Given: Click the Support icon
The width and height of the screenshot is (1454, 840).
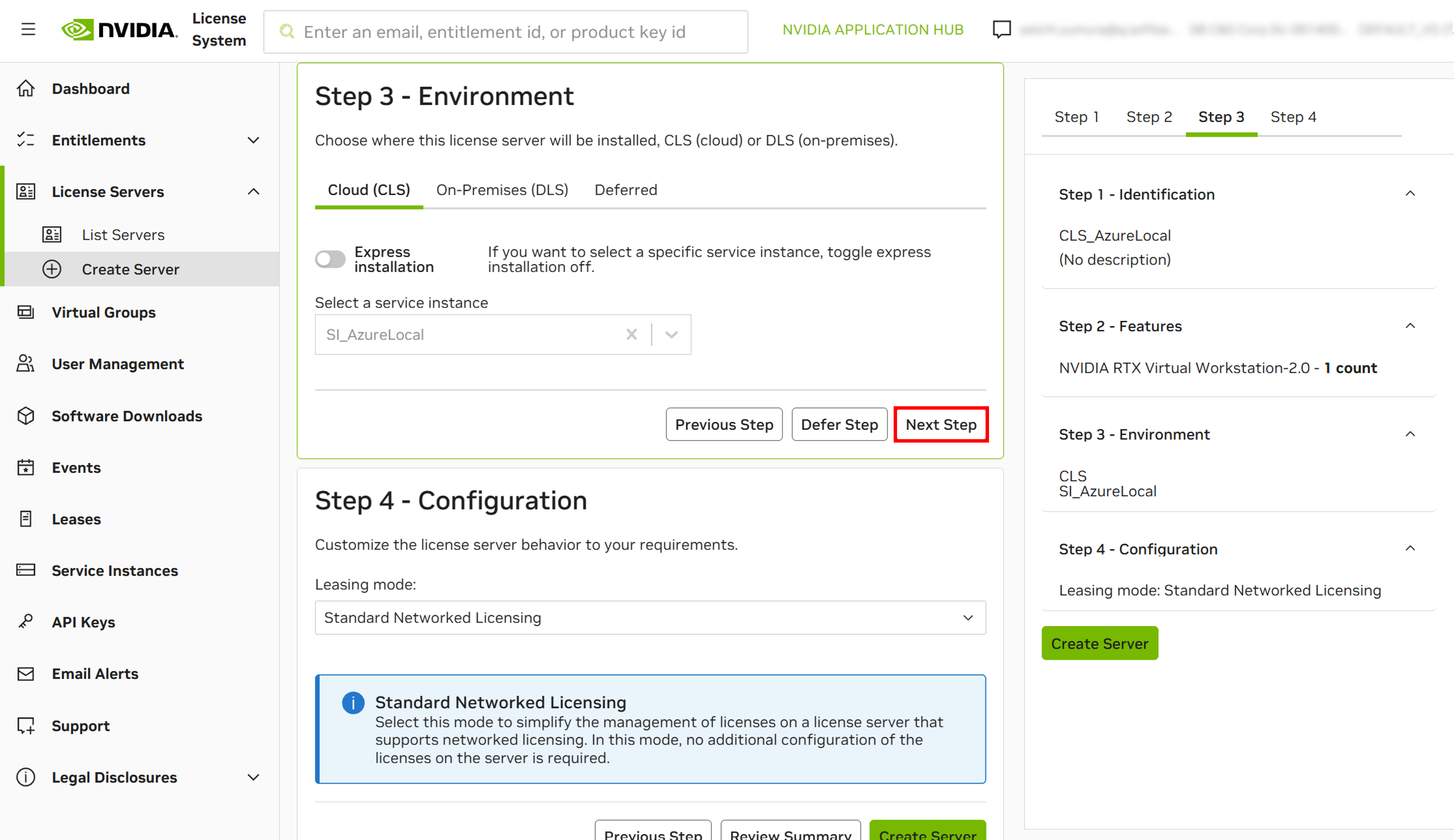Looking at the screenshot, I should [26, 726].
